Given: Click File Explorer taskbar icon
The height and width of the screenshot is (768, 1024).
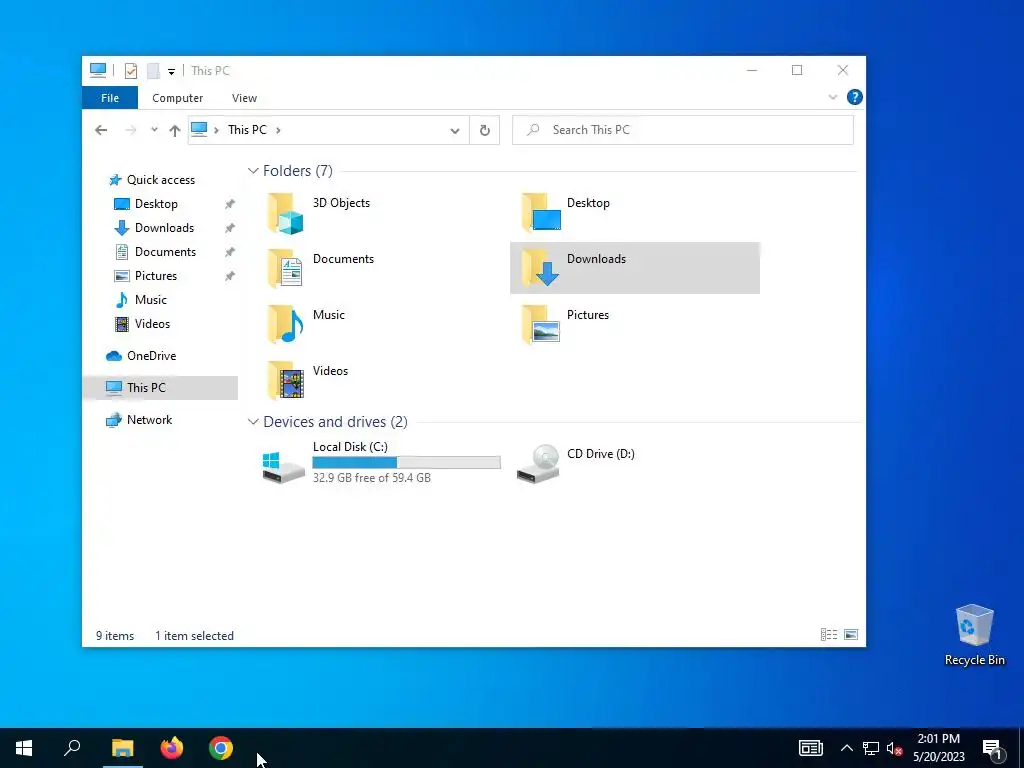Looking at the screenshot, I should 122,748.
